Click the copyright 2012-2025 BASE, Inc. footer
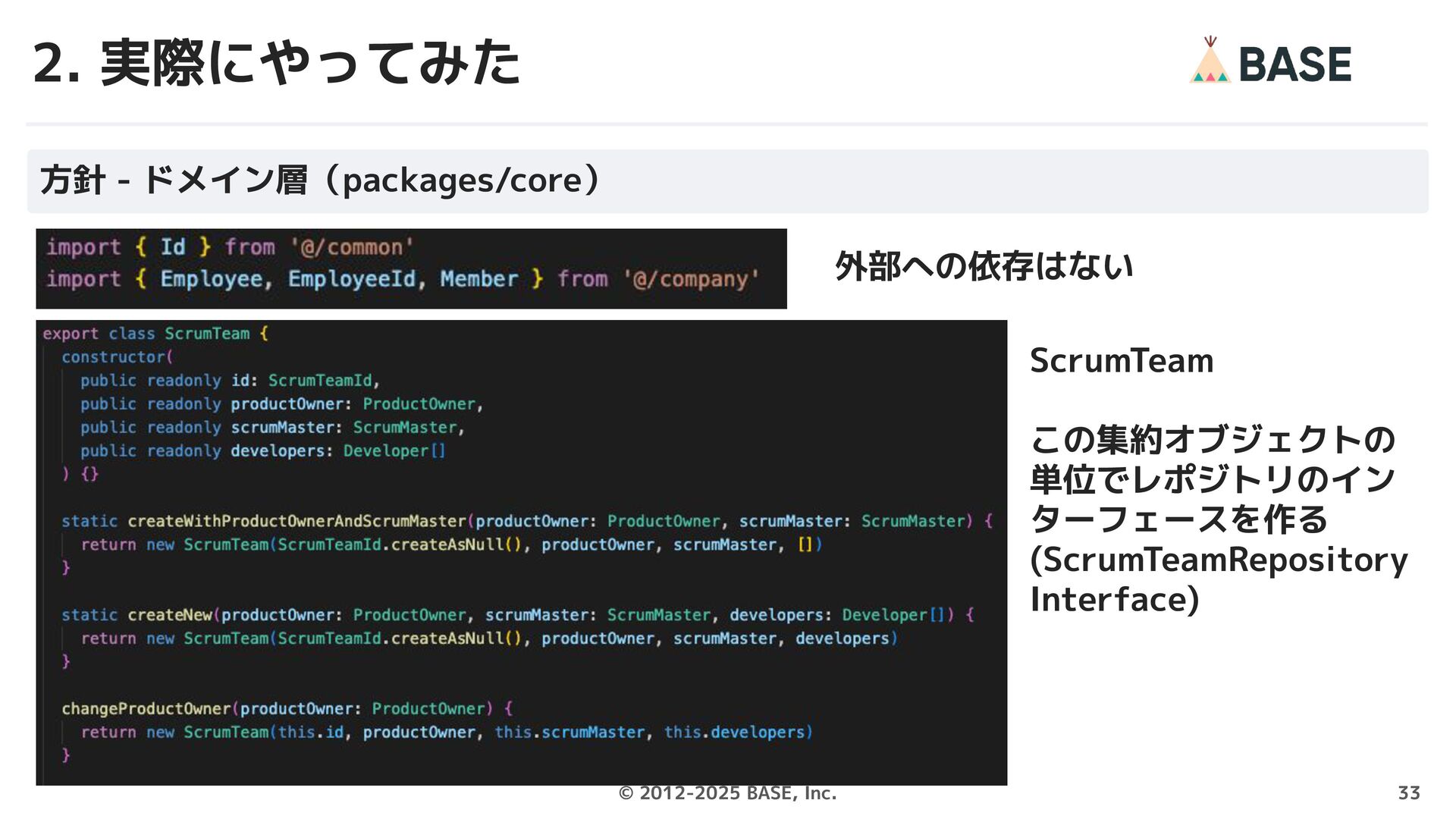The height and width of the screenshot is (819, 1456). coord(727,793)
